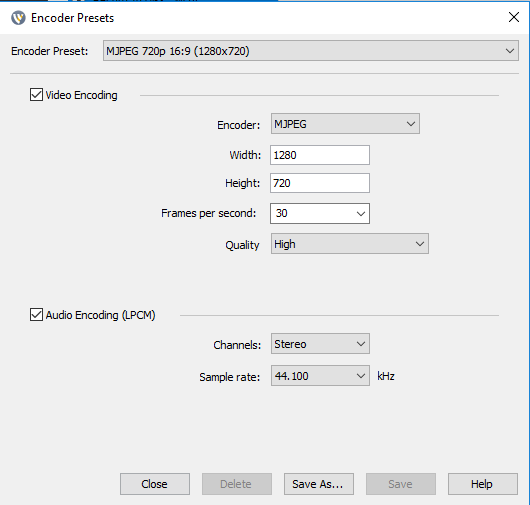The width and height of the screenshot is (530, 505).
Task: Click the Encoder Presets app icon in title bar
Action: click(x=18, y=18)
